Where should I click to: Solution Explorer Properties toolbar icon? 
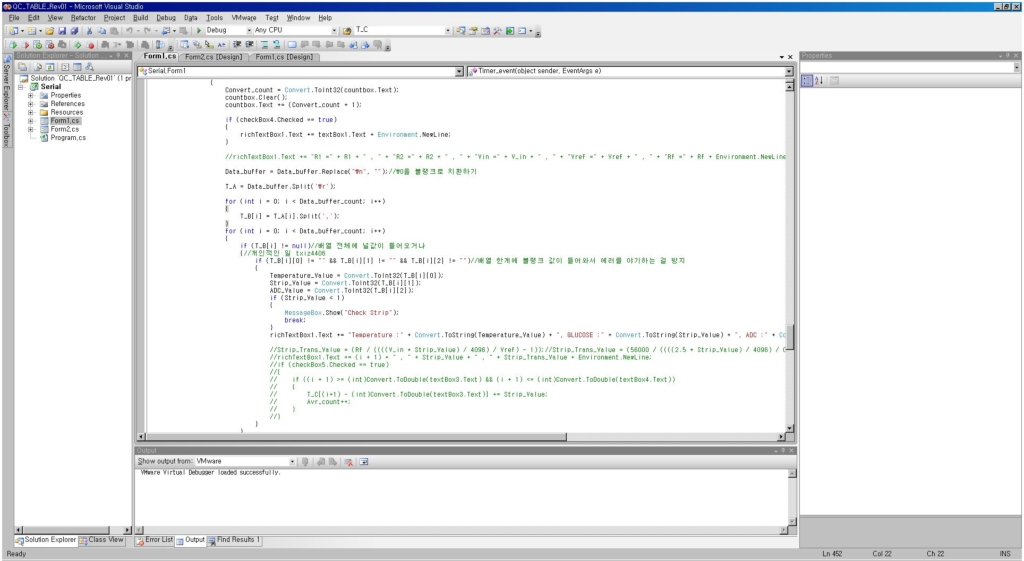coord(22,67)
